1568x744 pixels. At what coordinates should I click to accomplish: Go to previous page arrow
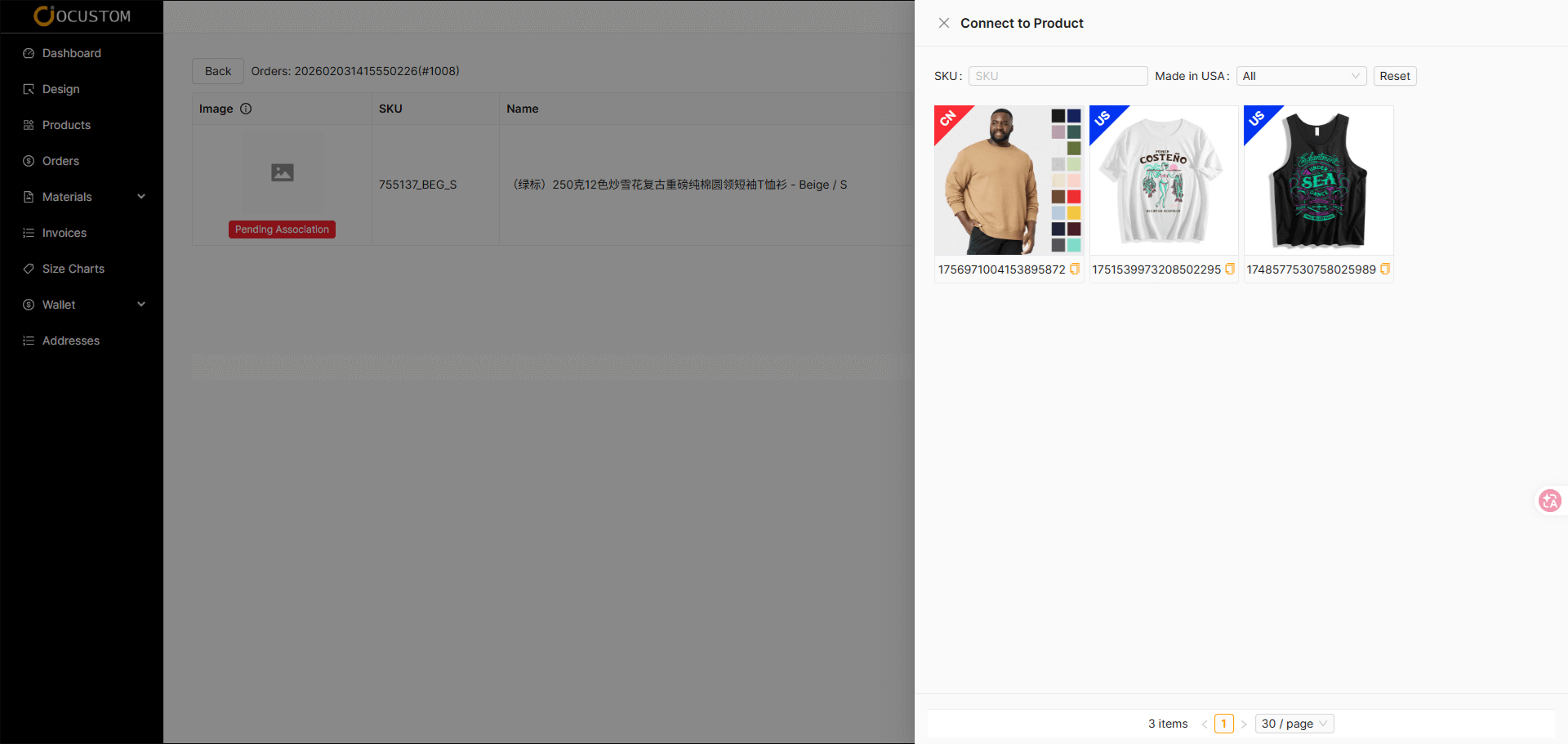pyautogui.click(x=1204, y=724)
